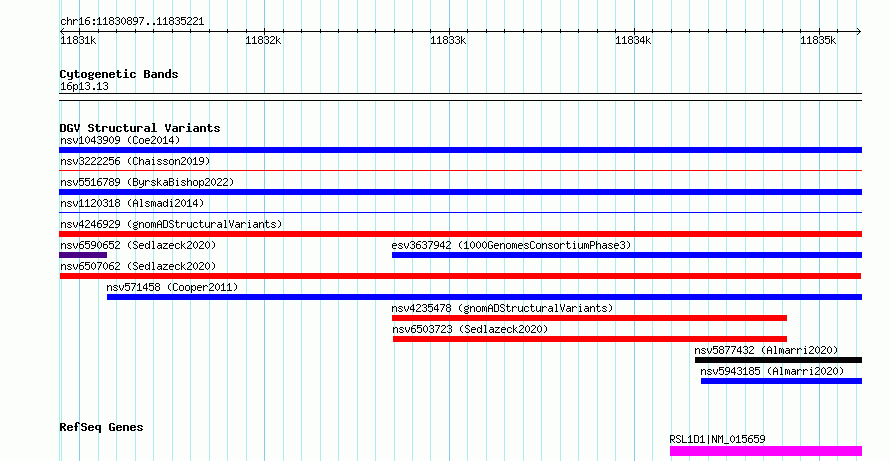Select the red nsv4246929 variant bar
The width and height of the screenshot is (890, 461).
(460, 234)
